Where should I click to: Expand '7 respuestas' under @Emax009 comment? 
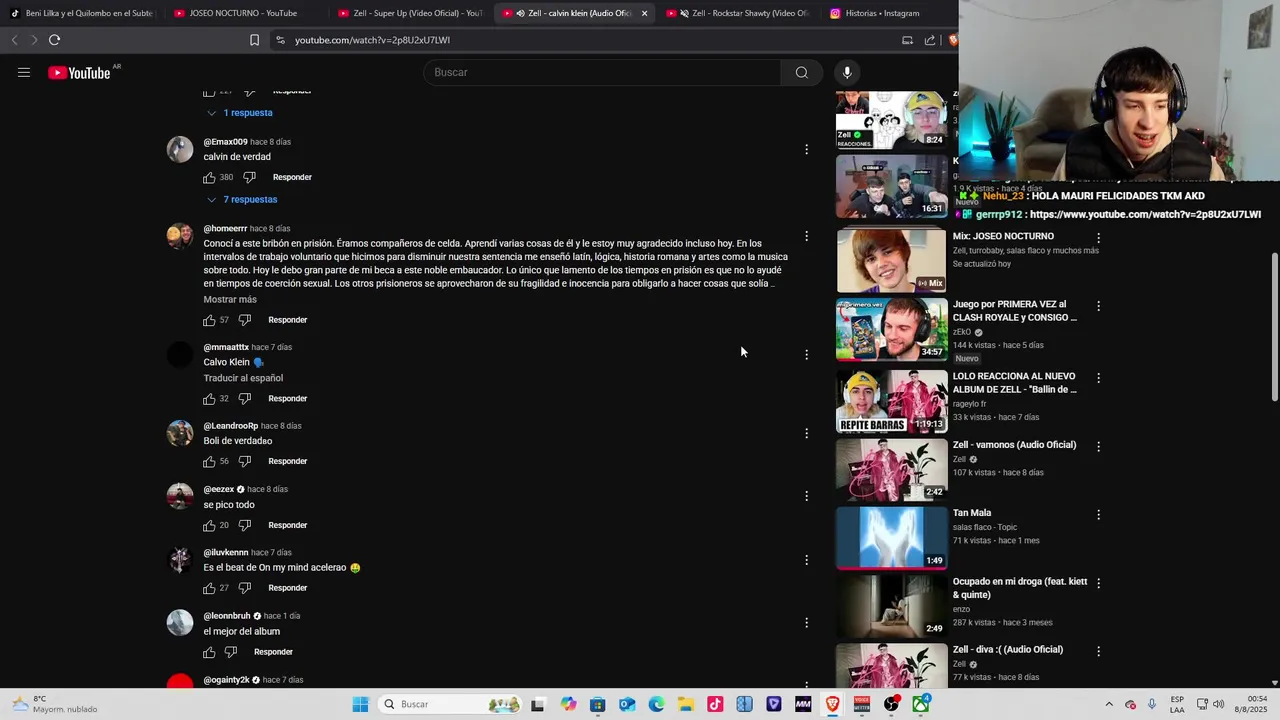[x=242, y=199]
